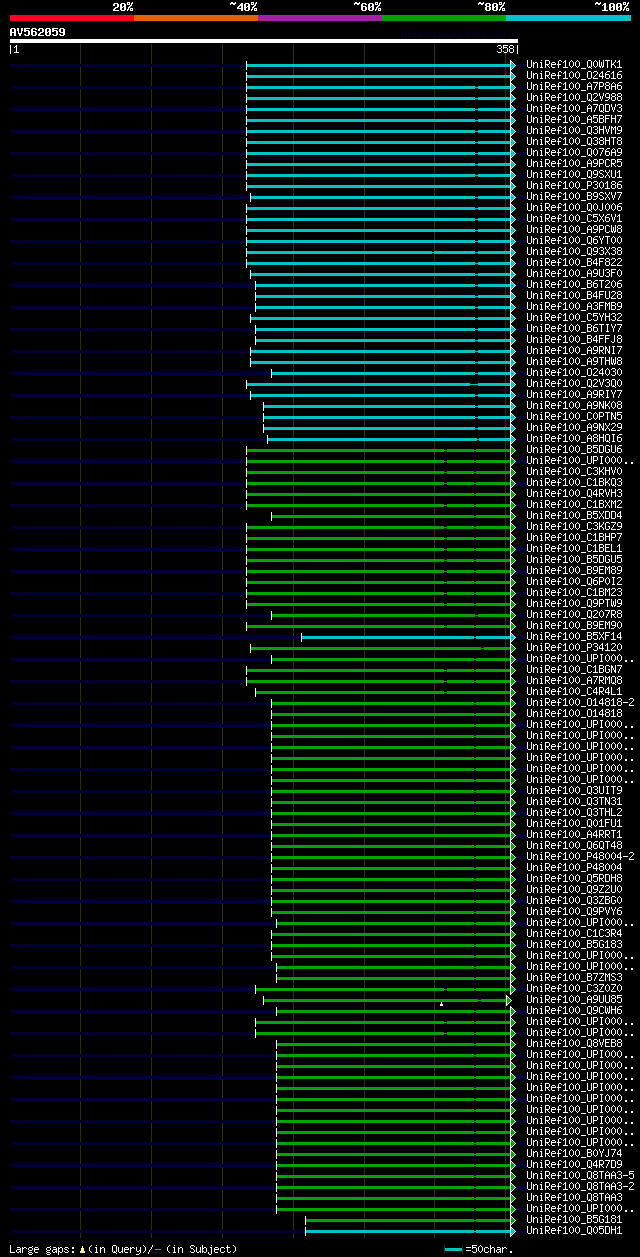Open UniRef100_B5XF14 entry
The width and height of the screenshot is (640, 1257).
(x=574, y=636)
